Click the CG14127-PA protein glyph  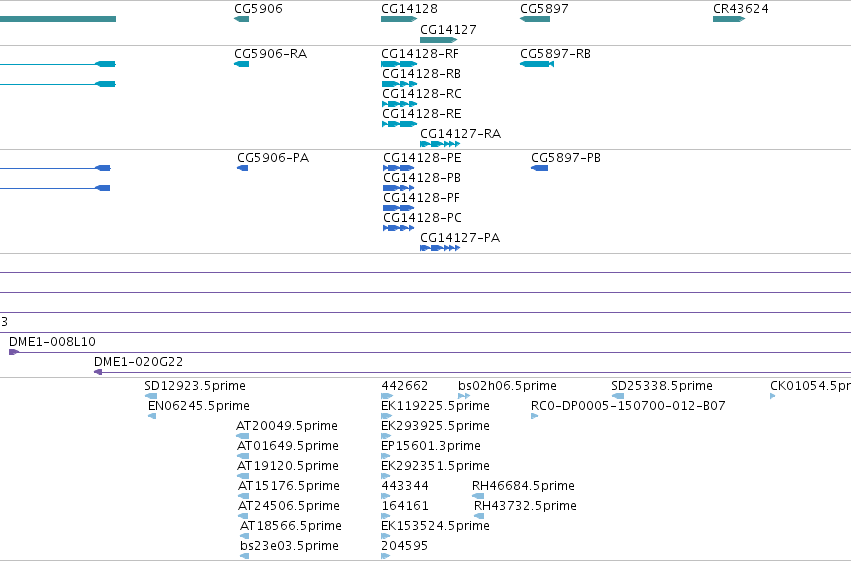(440, 248)
